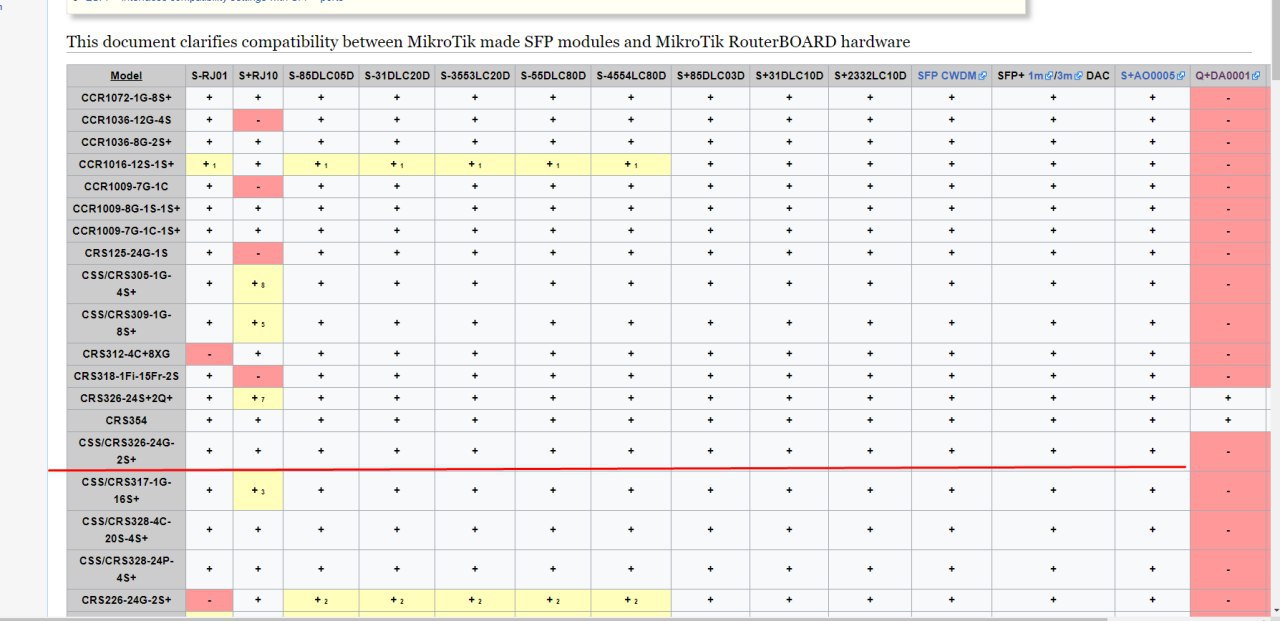Select the S-85DLC05D column header
The width and height of the screenshot is (1280, 621).
coord(321,76)
